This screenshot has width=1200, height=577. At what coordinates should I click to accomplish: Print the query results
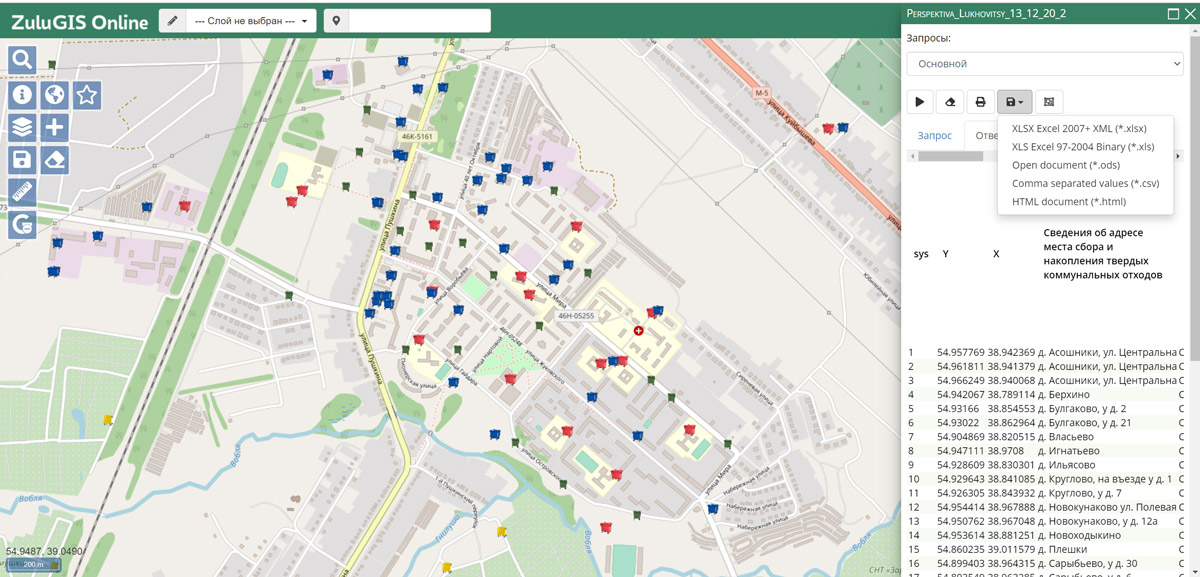(981, 102)
